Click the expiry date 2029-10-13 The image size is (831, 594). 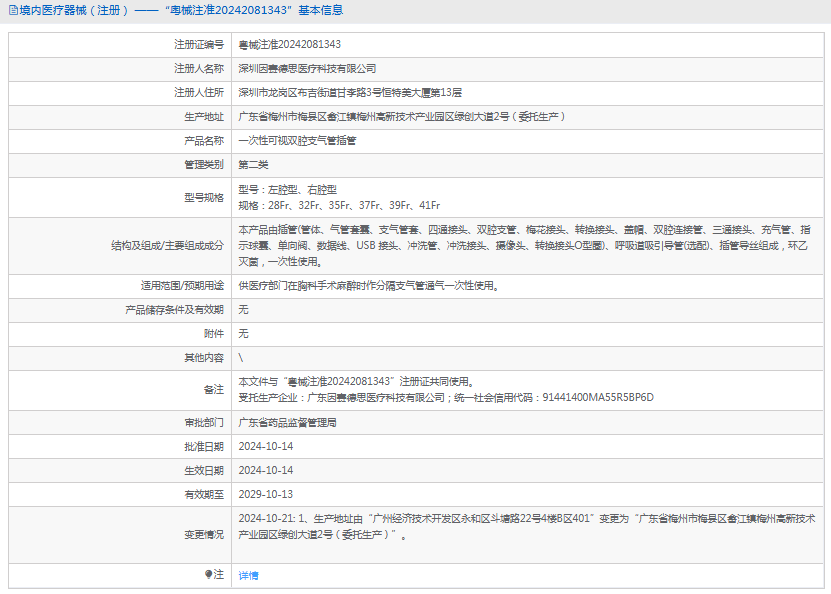tap(266, 494)
